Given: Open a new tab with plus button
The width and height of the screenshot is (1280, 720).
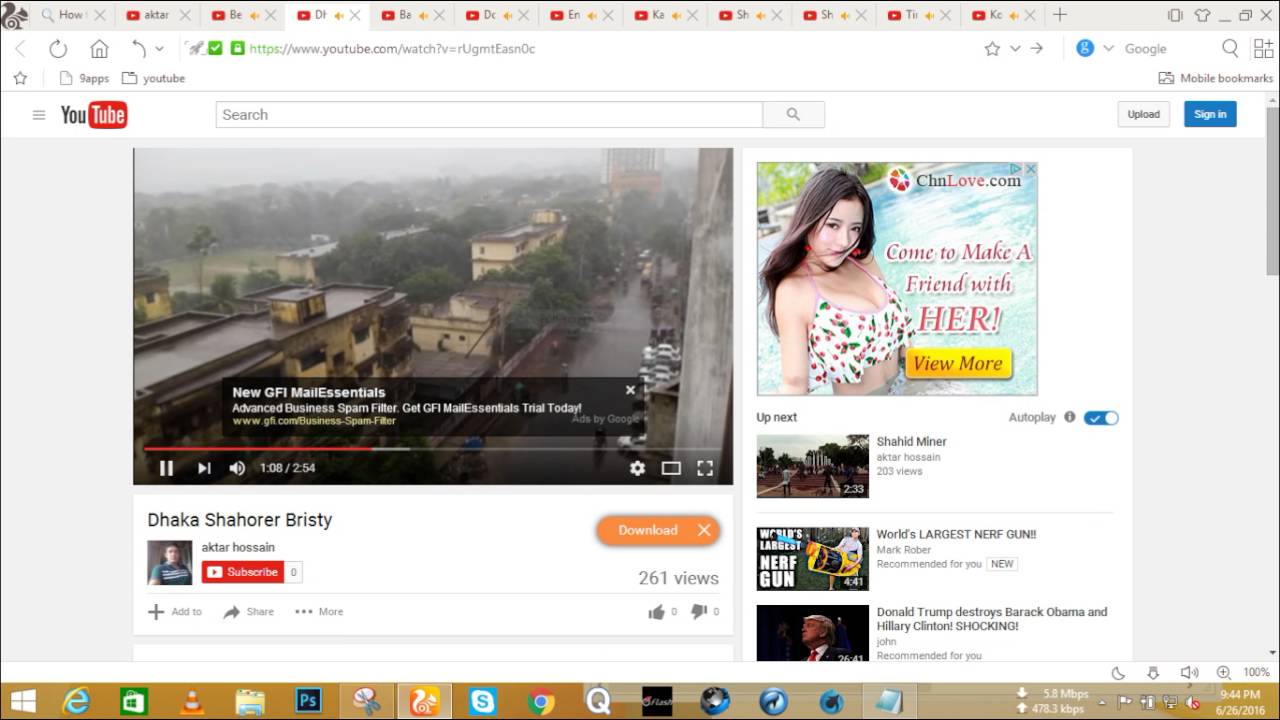Looking at the screenshot, I should point(1060,14).
